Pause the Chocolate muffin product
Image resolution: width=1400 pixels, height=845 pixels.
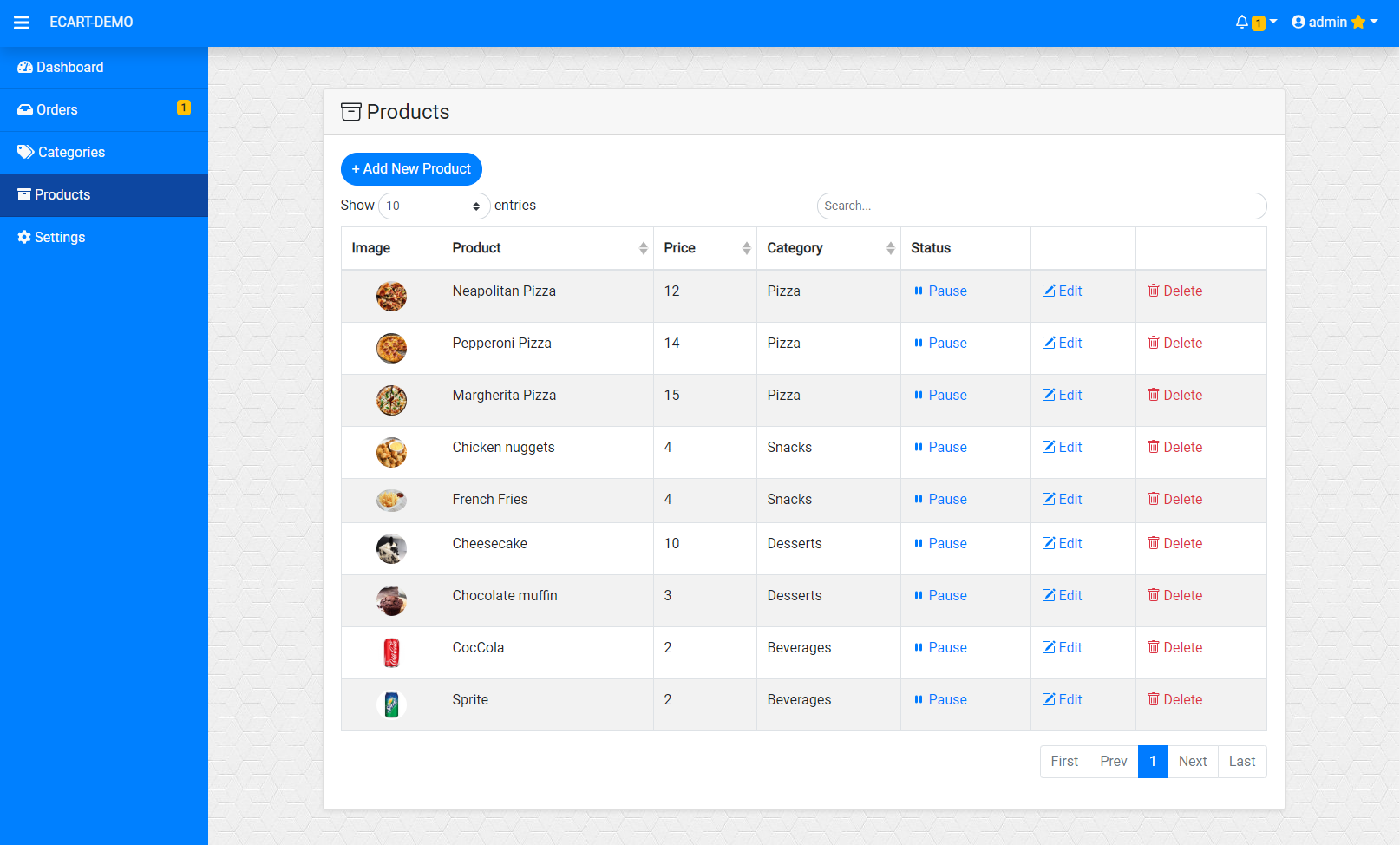point(940,596)
